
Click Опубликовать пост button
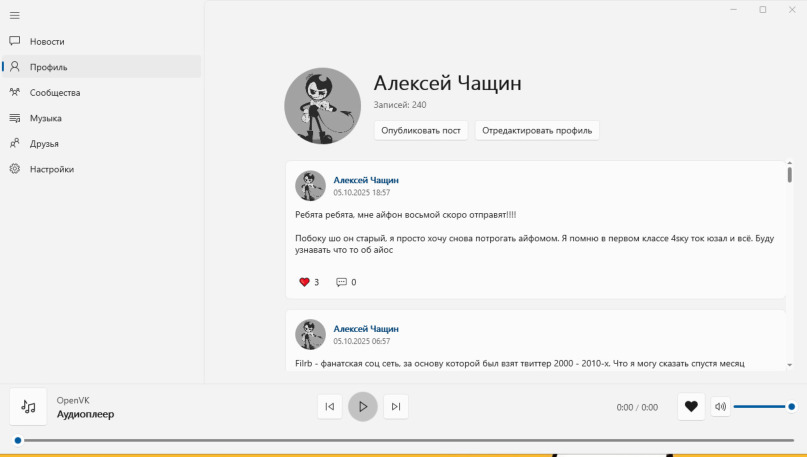(420, 130)
